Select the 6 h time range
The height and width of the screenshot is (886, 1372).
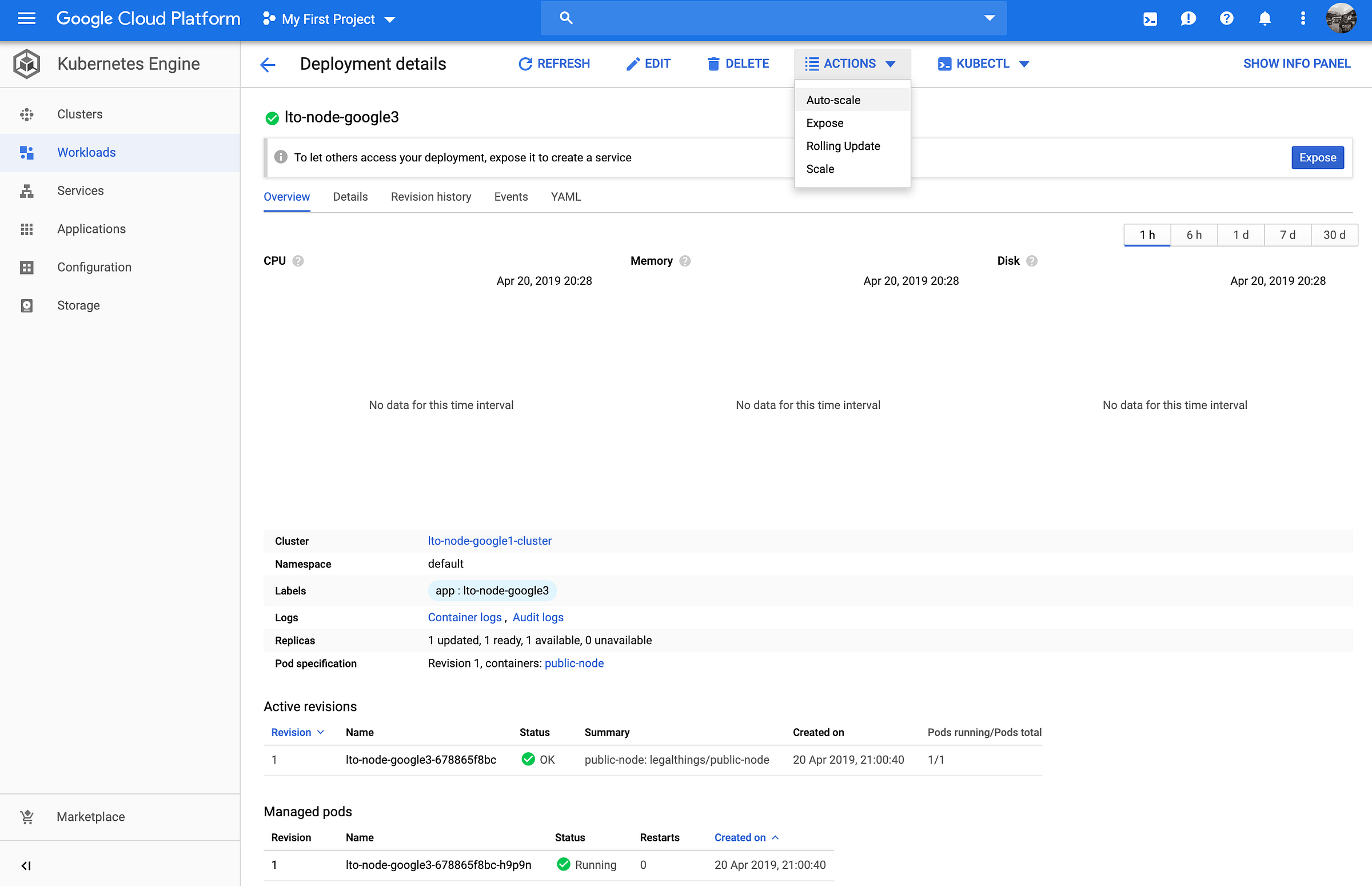click(x=1194, y=235)
